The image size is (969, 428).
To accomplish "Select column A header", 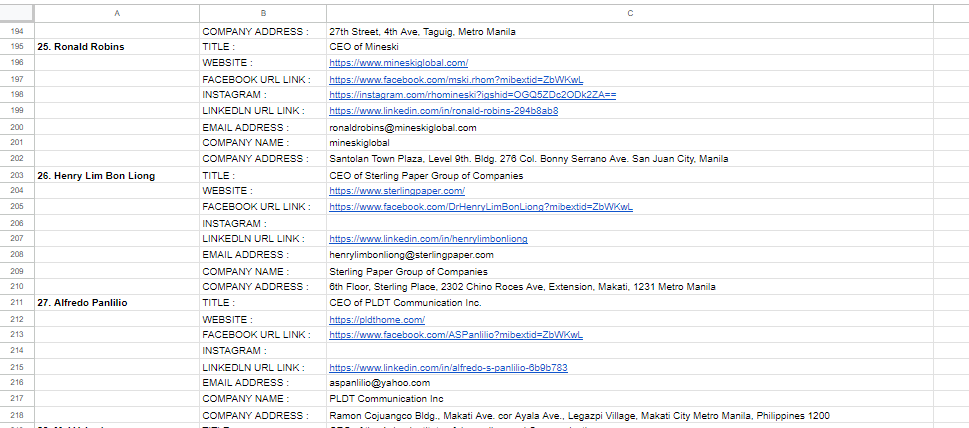I will (117, 13).
